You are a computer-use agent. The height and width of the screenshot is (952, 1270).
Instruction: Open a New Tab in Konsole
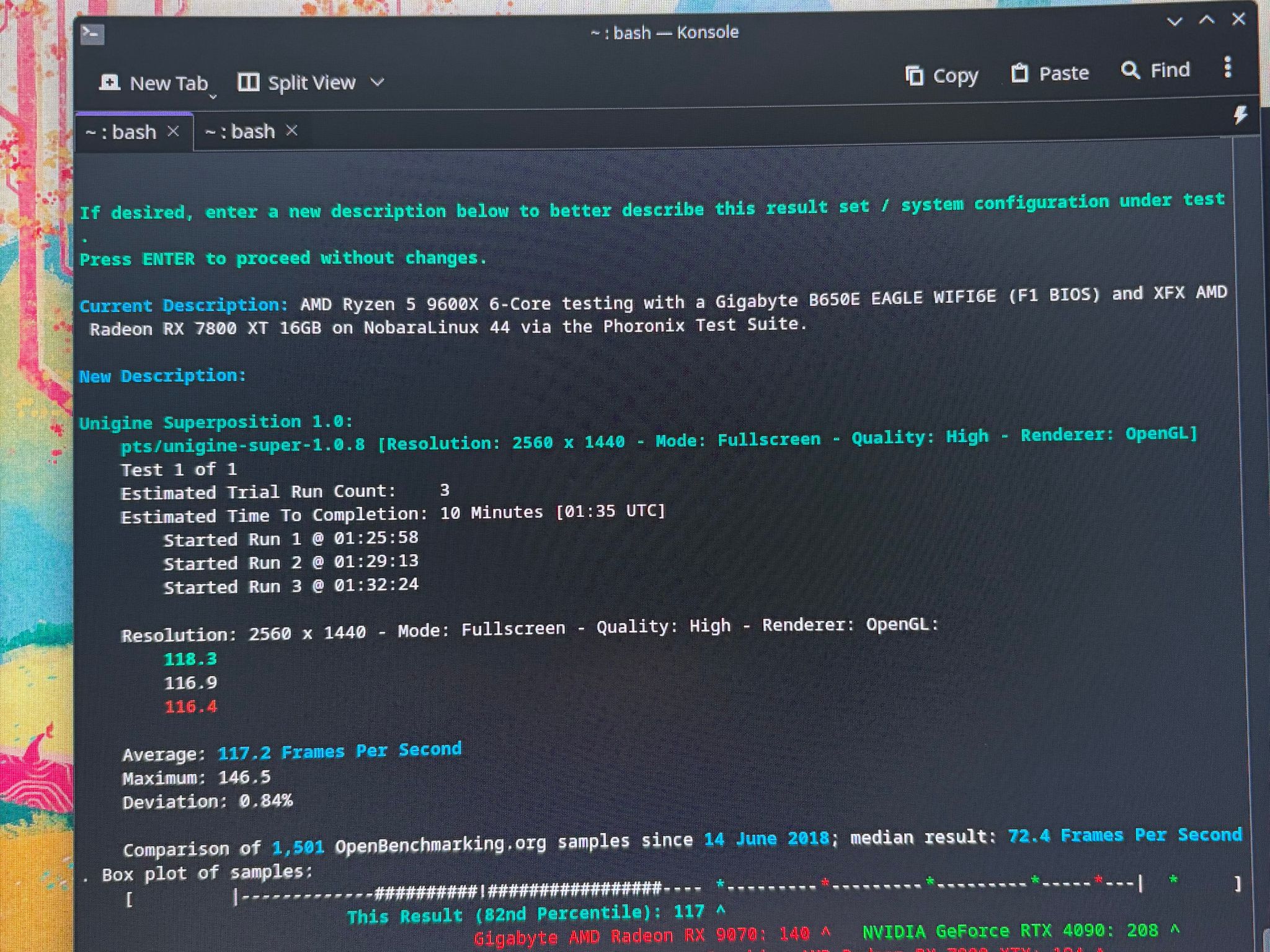pos(153,83)
